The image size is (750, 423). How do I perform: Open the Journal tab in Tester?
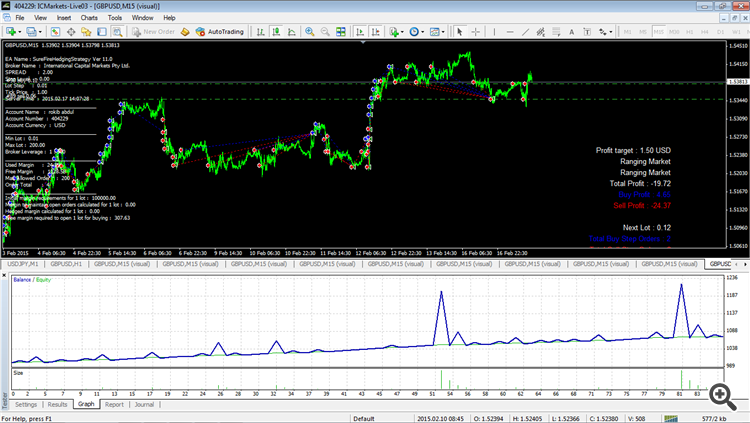tap(144, 405)
